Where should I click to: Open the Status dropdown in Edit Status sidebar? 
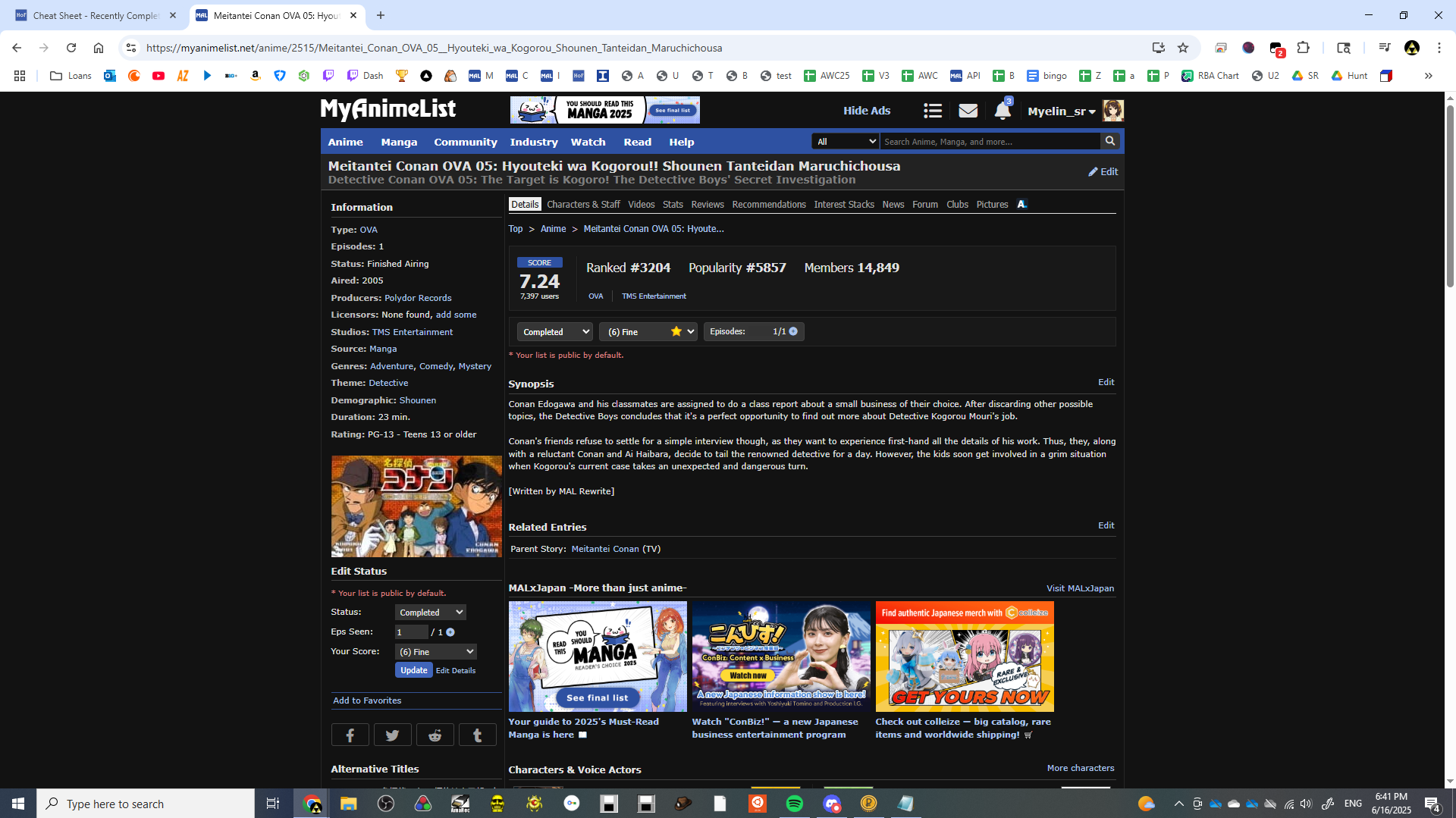(x=431, y=613)
